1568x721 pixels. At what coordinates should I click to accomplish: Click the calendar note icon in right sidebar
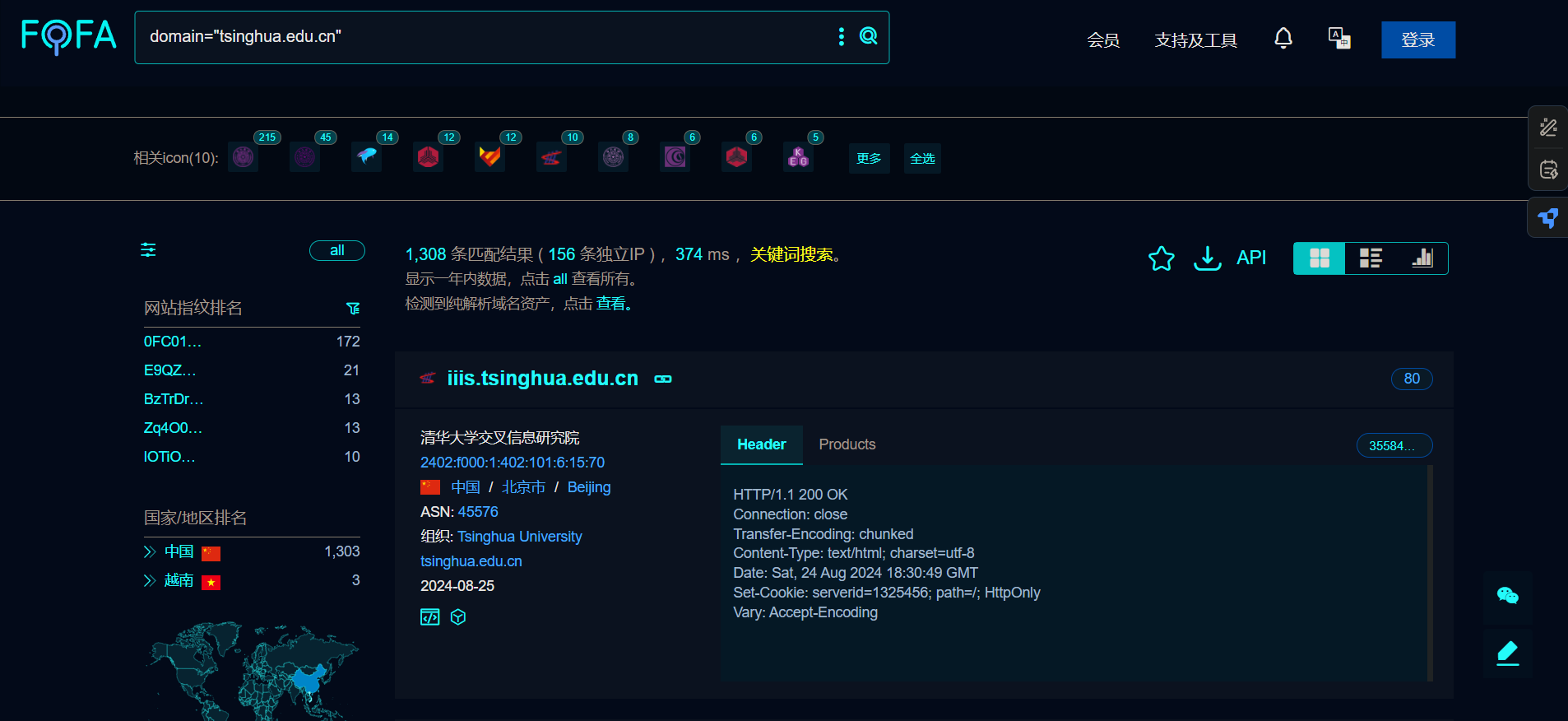coord(1548,170)
